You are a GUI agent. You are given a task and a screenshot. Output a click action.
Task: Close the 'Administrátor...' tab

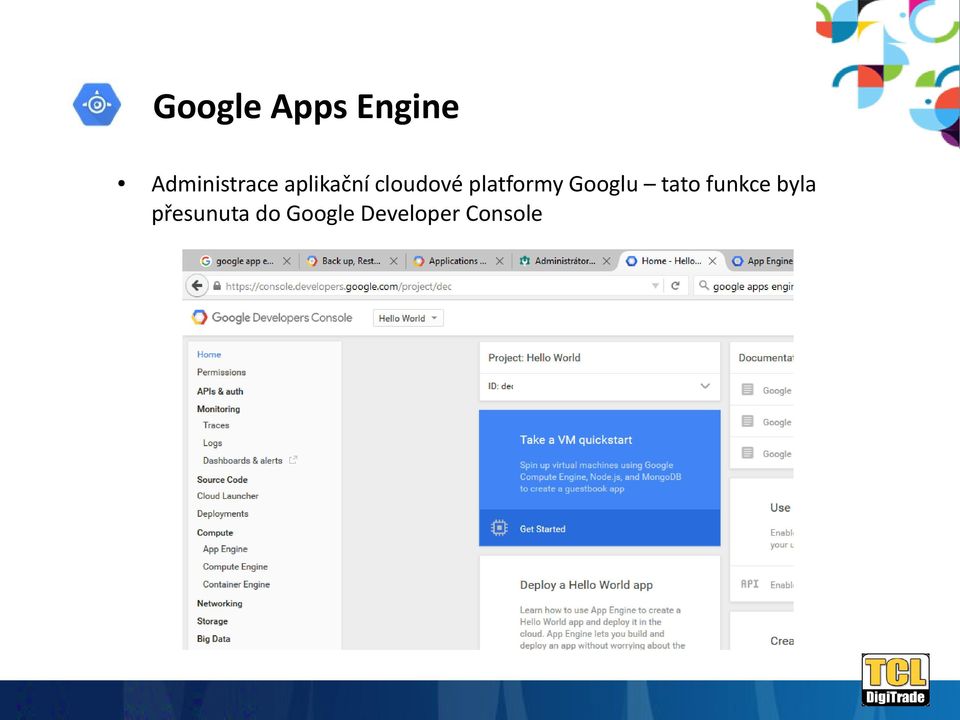pos(606,261)
